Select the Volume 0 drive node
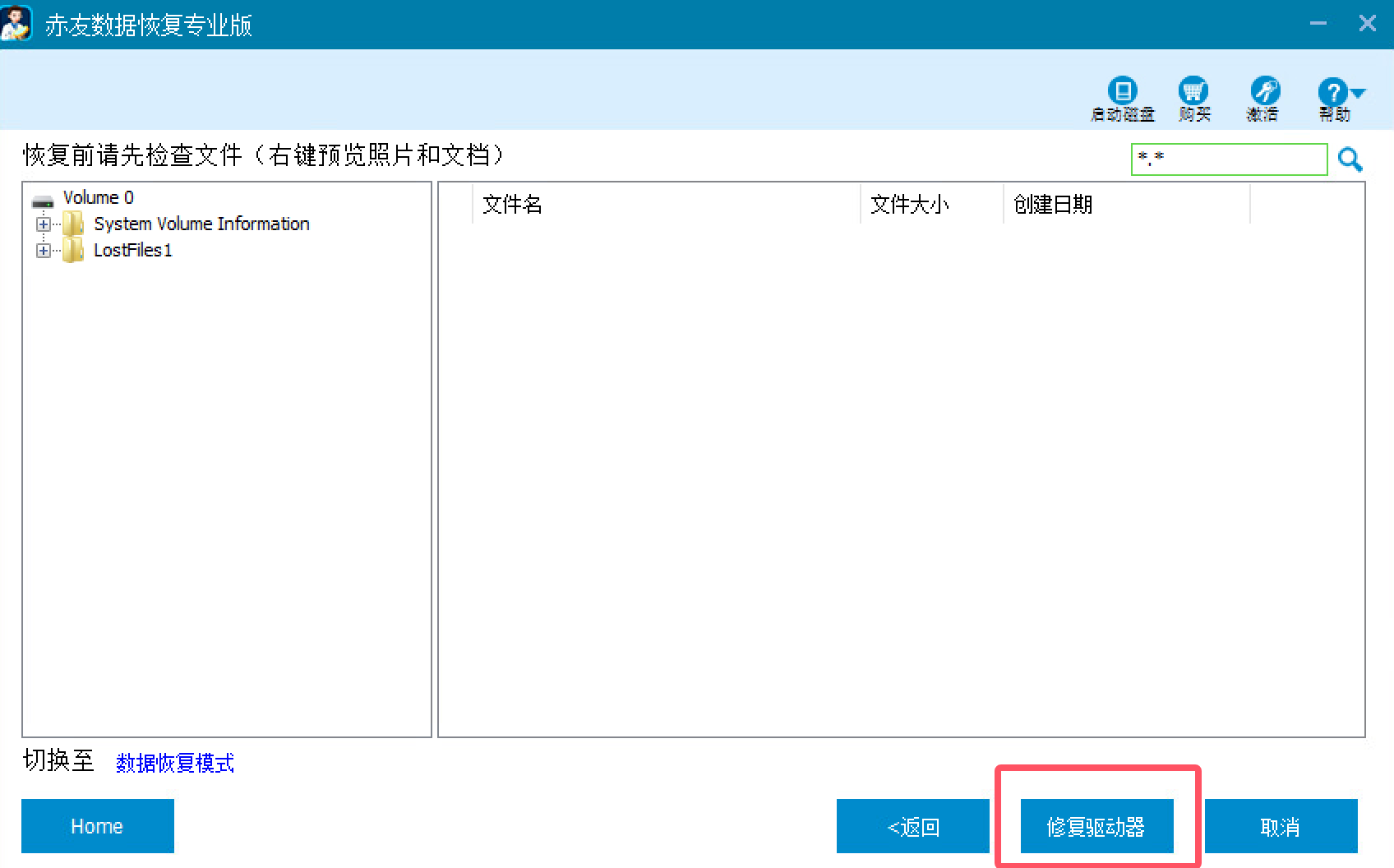This screenshot has width=1394, height=868. (98, 197)
